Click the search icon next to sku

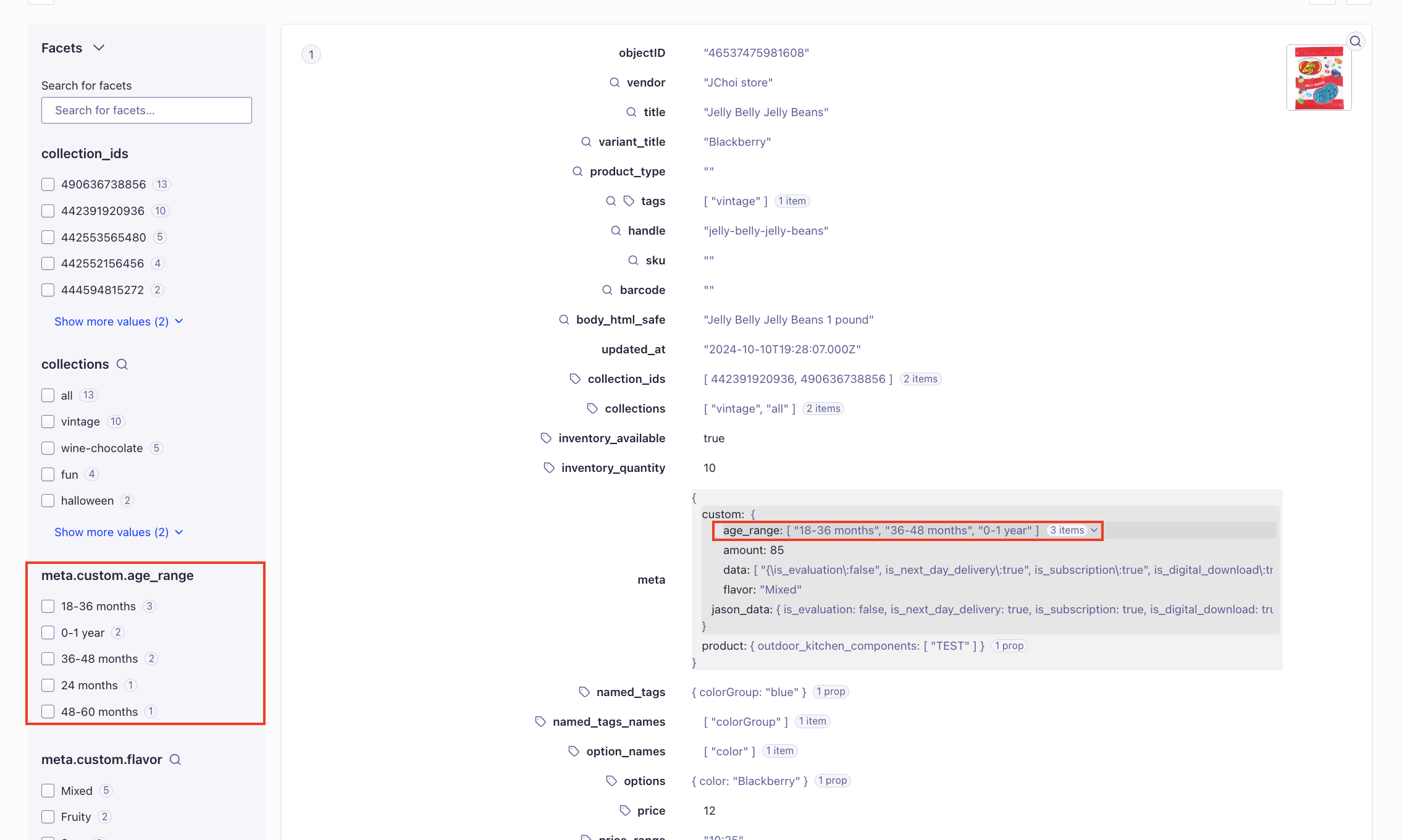click(x=633, y=260)
